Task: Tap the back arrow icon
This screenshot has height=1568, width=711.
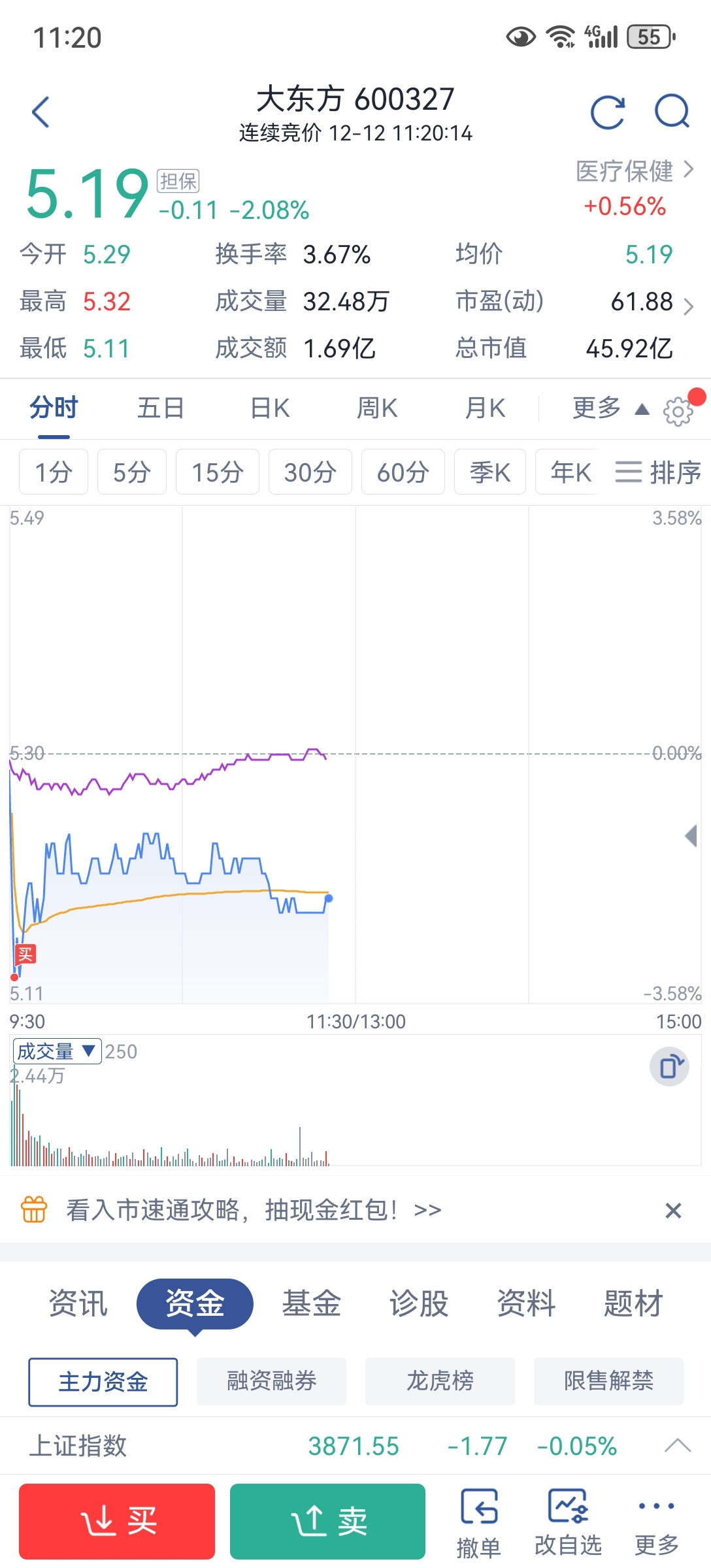Action: [41, 112]
